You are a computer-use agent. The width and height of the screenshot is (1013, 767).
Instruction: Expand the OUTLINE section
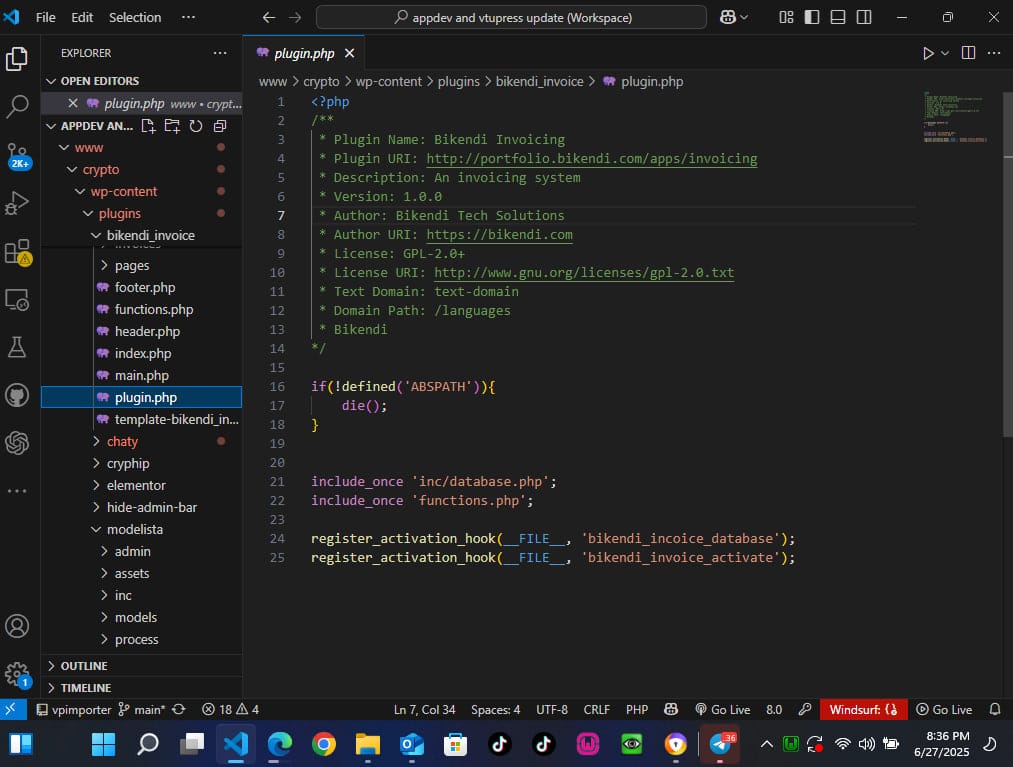pyautogui.click(x=84, y=666)
